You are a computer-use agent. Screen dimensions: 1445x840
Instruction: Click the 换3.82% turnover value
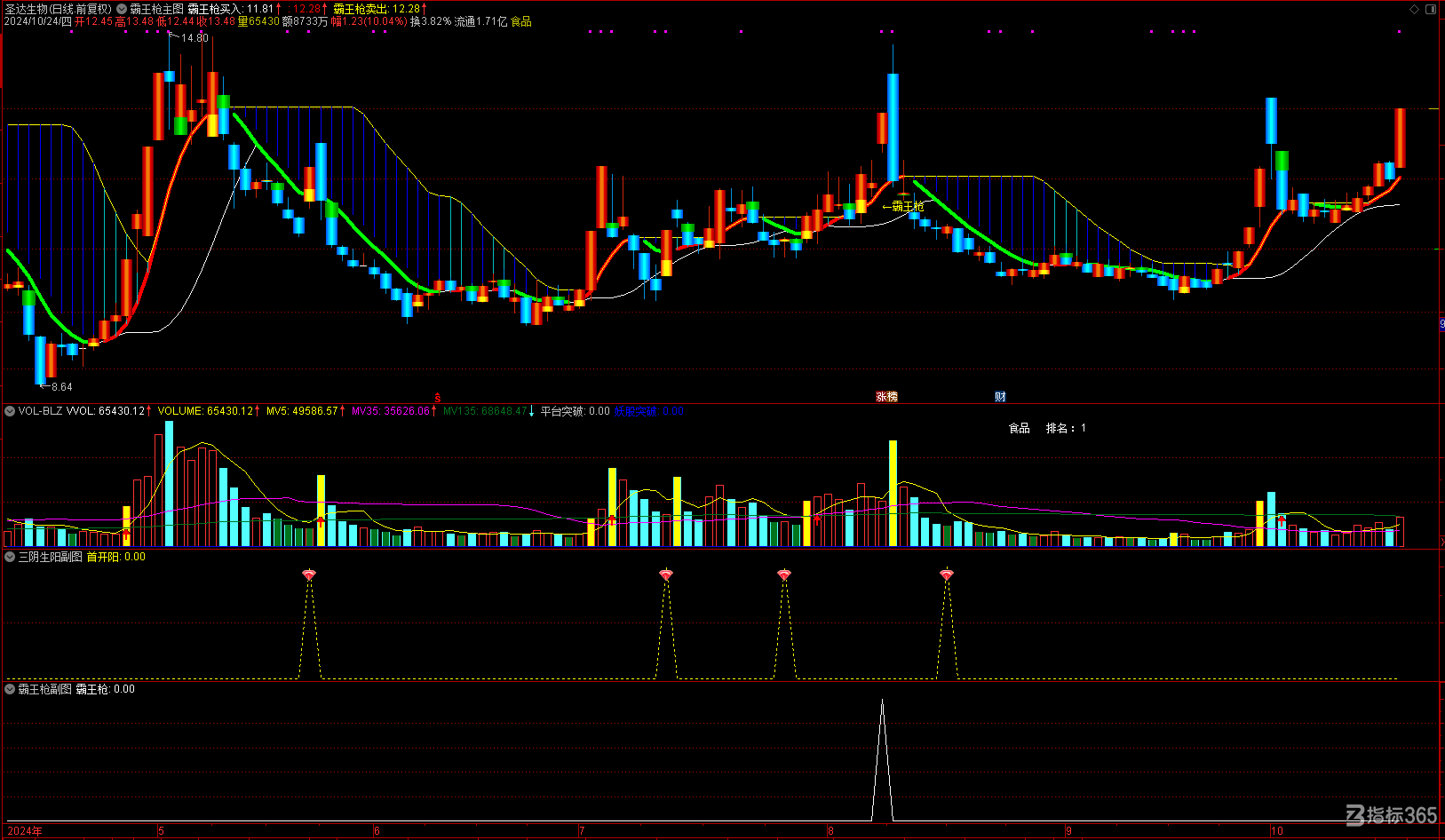click(430, 21)
